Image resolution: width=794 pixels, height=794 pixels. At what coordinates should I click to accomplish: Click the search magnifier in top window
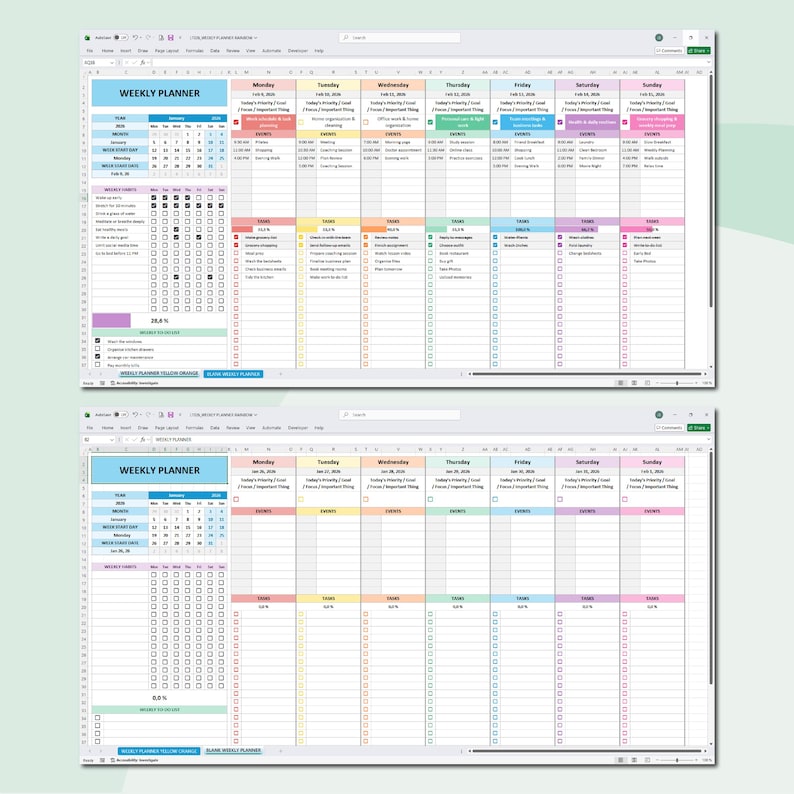[346, 37]
